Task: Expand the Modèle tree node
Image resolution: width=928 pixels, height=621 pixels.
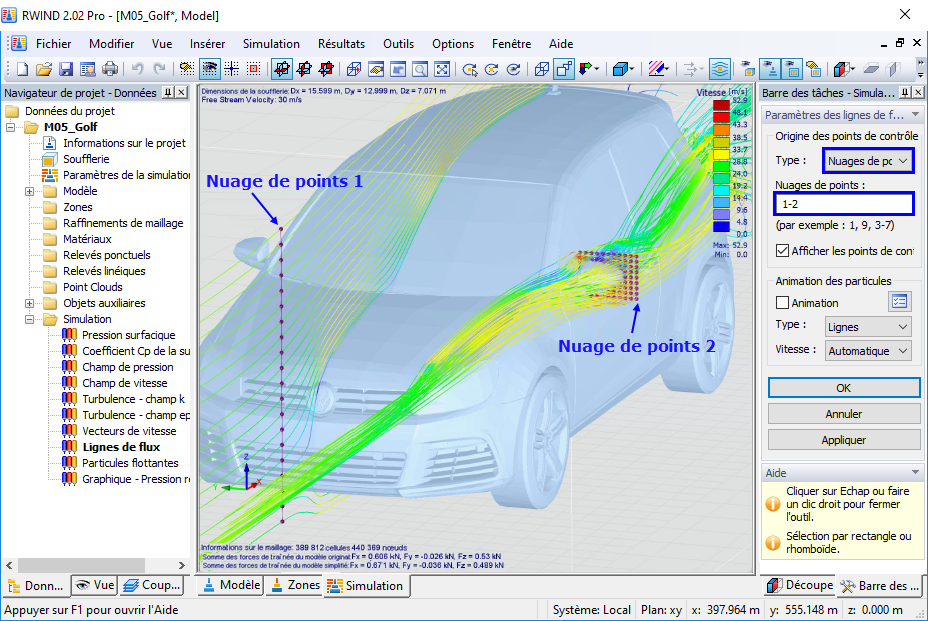Action: (x=29, y=191)
